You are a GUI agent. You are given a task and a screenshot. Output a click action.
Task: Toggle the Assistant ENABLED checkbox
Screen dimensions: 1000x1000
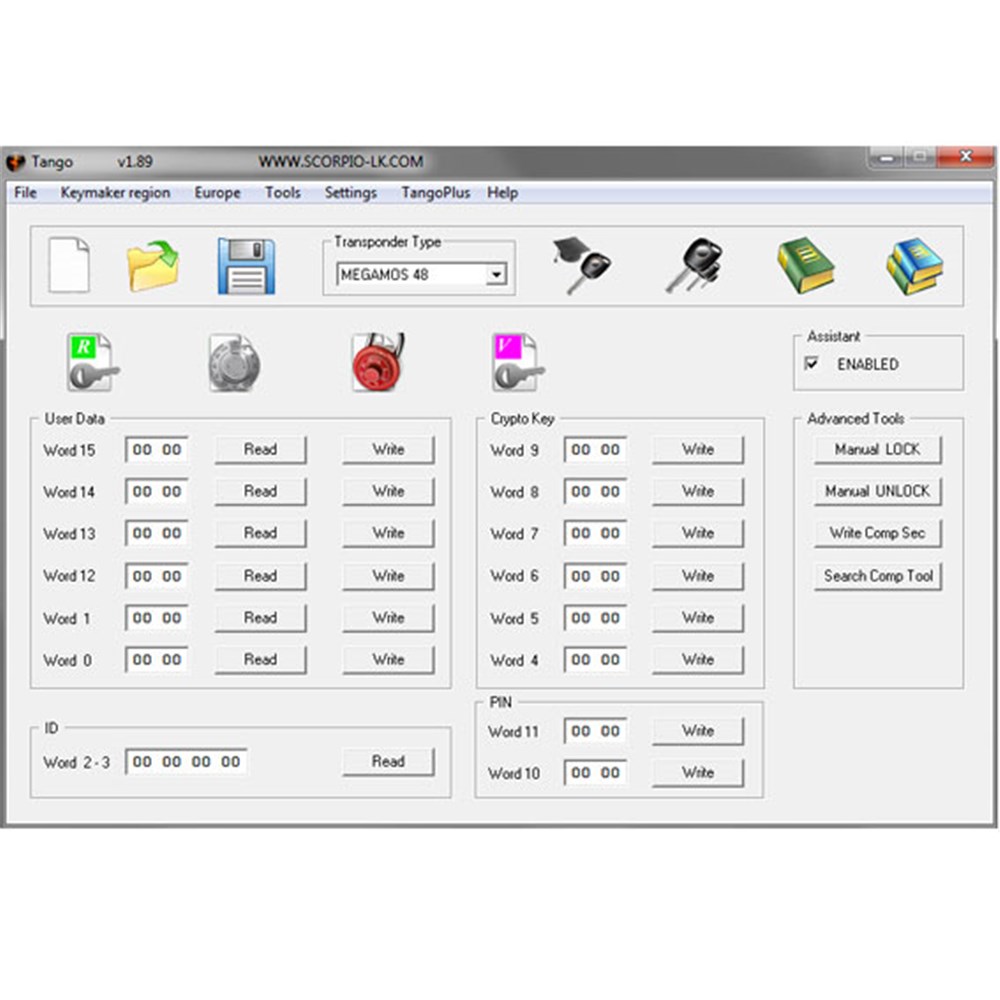[812, 364]
